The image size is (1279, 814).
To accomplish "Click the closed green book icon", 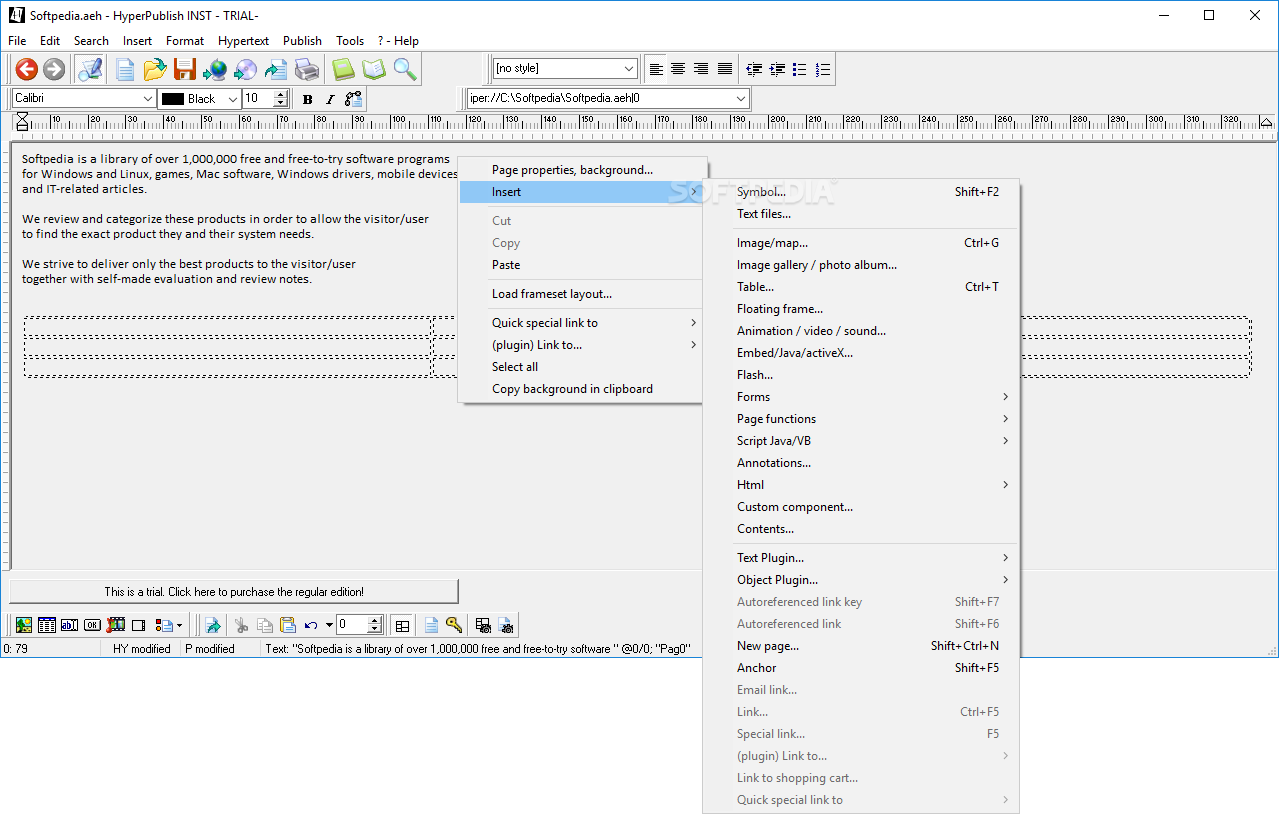I will [343, 69].
